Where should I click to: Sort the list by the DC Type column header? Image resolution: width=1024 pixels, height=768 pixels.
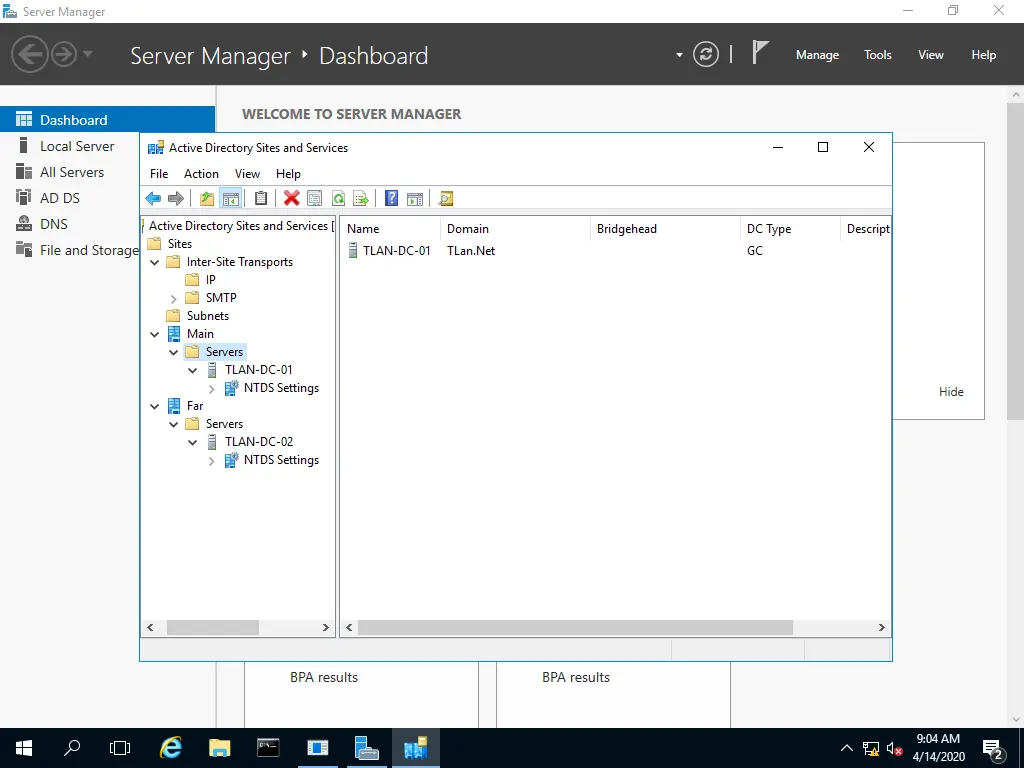789,229
